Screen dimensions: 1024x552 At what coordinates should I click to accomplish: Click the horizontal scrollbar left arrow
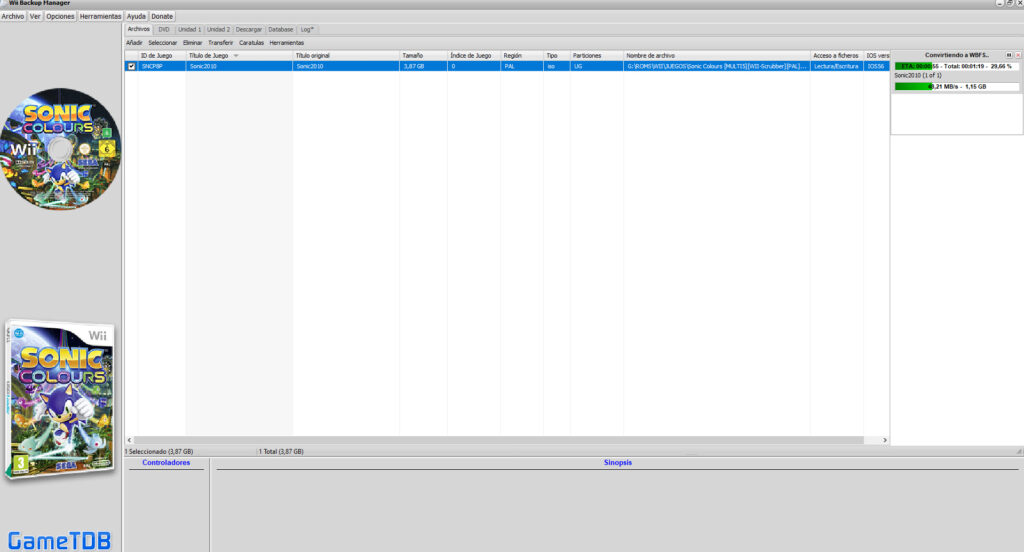click(129, 440)
